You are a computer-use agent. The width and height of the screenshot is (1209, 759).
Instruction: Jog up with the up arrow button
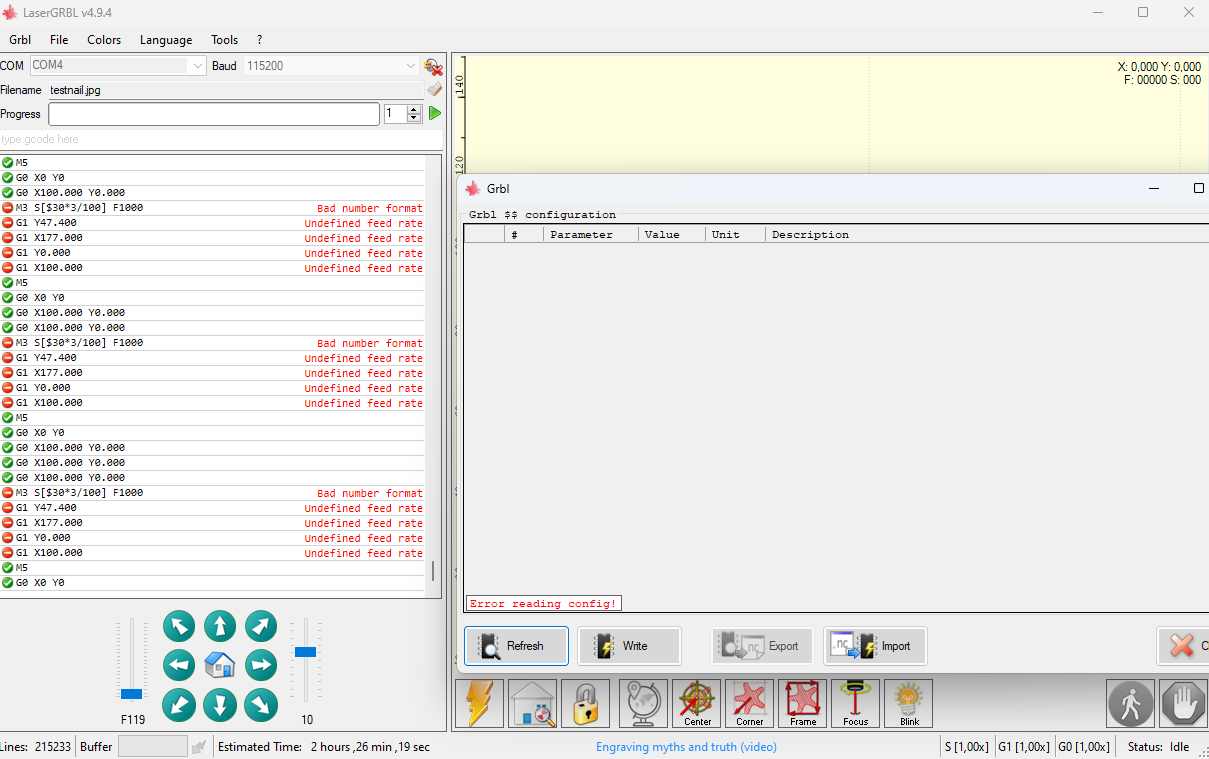click(x=220, y=627)
